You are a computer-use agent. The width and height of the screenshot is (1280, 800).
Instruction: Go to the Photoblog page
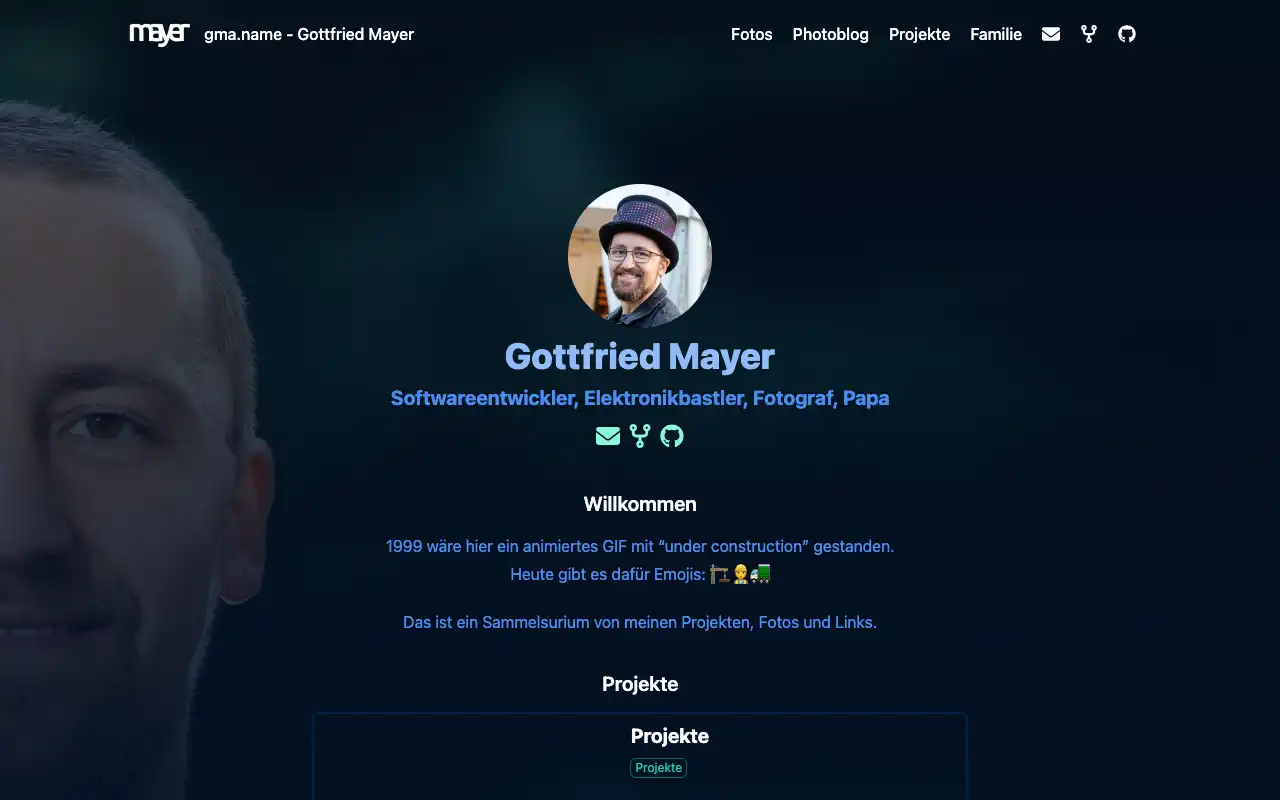coord(831,34)
